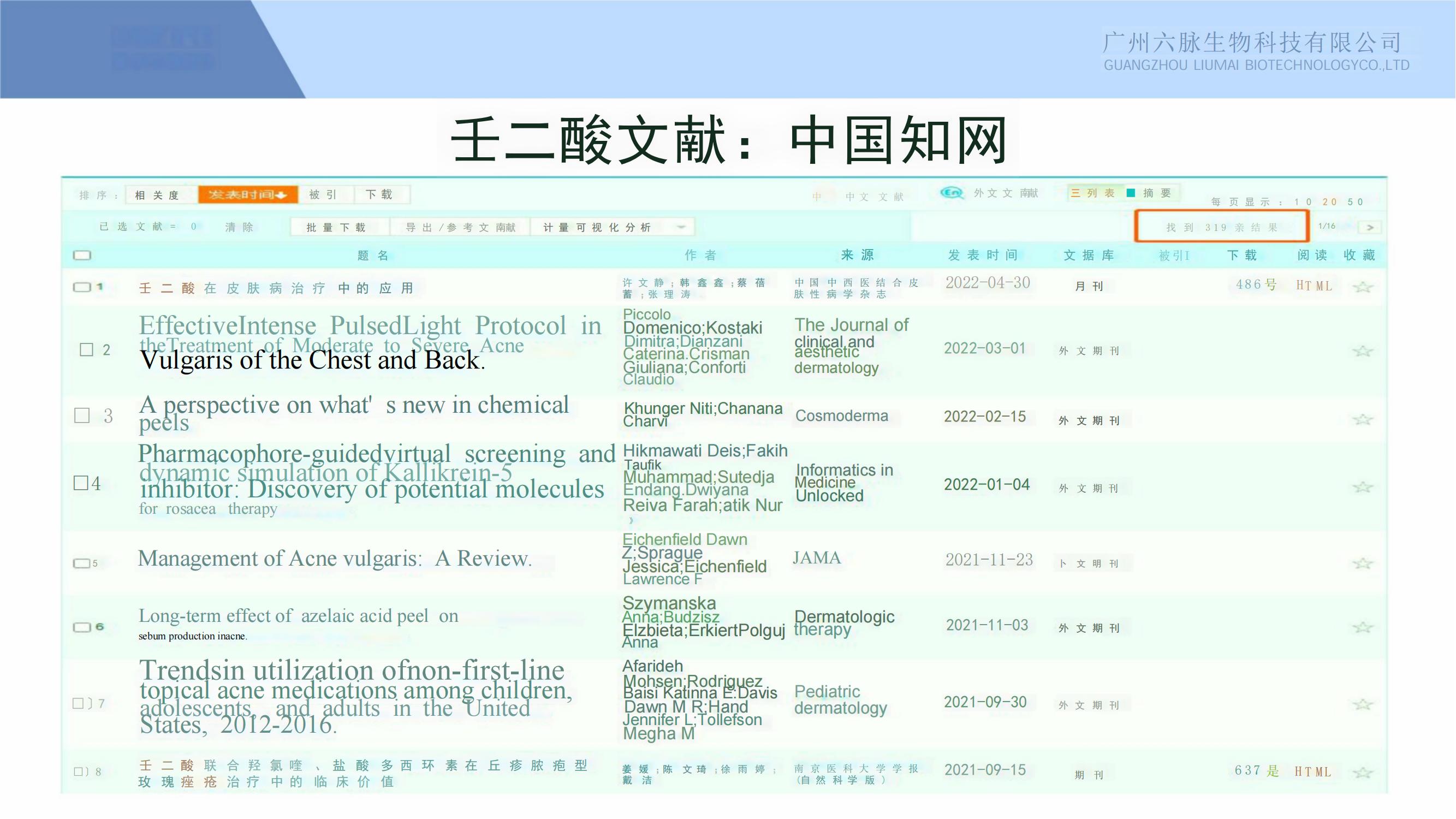Sort results by 下载
Screen dimensions: 1456x819
(x=379, y=195)
